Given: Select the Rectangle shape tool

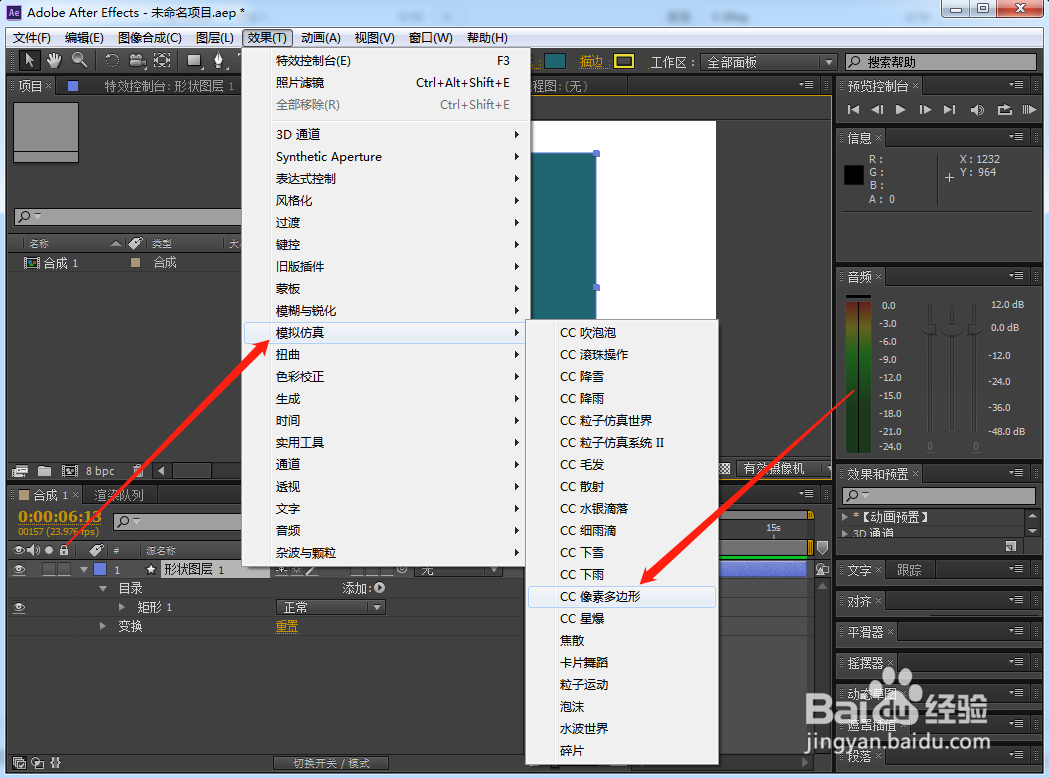Looking at the screenshot, I should pos(195,61).
